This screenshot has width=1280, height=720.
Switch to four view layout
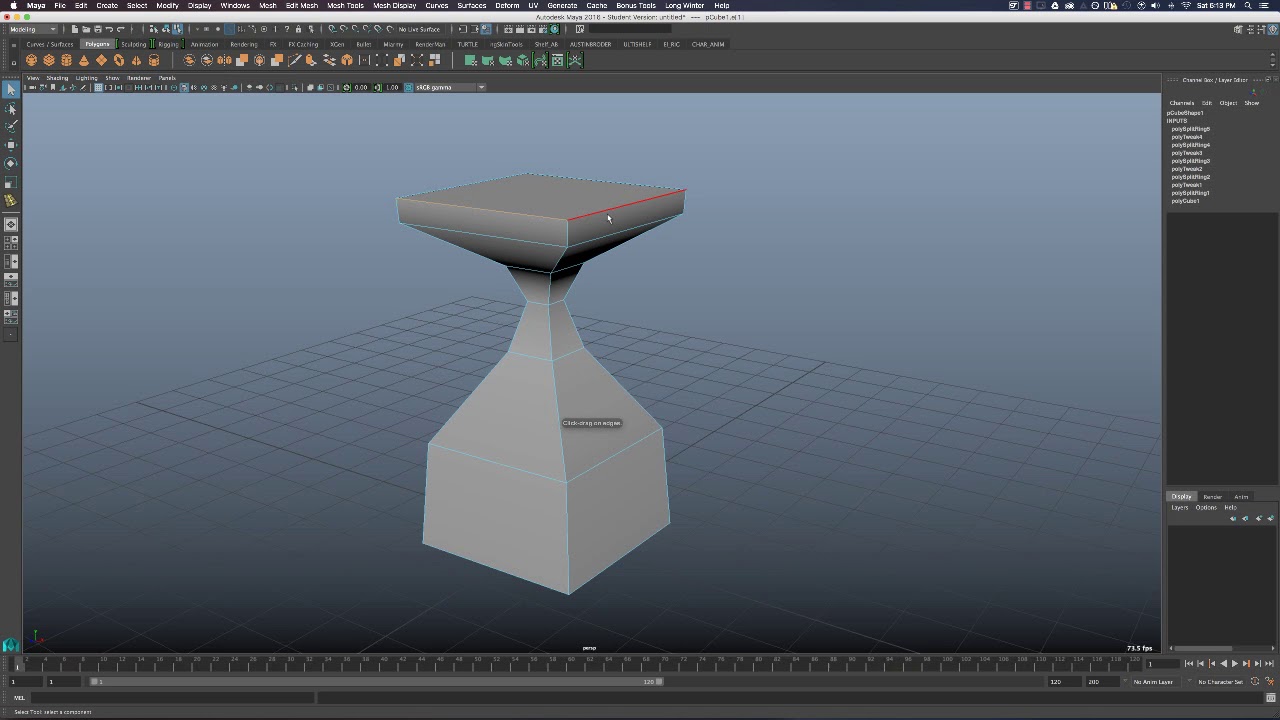pos(11,243)
